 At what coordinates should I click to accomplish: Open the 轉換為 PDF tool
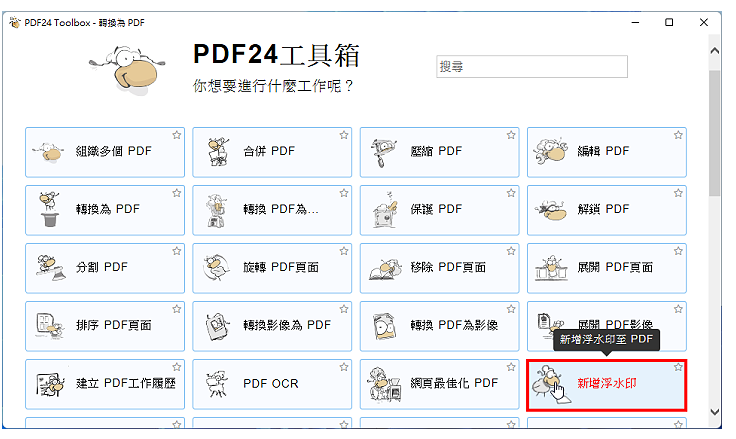click(105, 210)
